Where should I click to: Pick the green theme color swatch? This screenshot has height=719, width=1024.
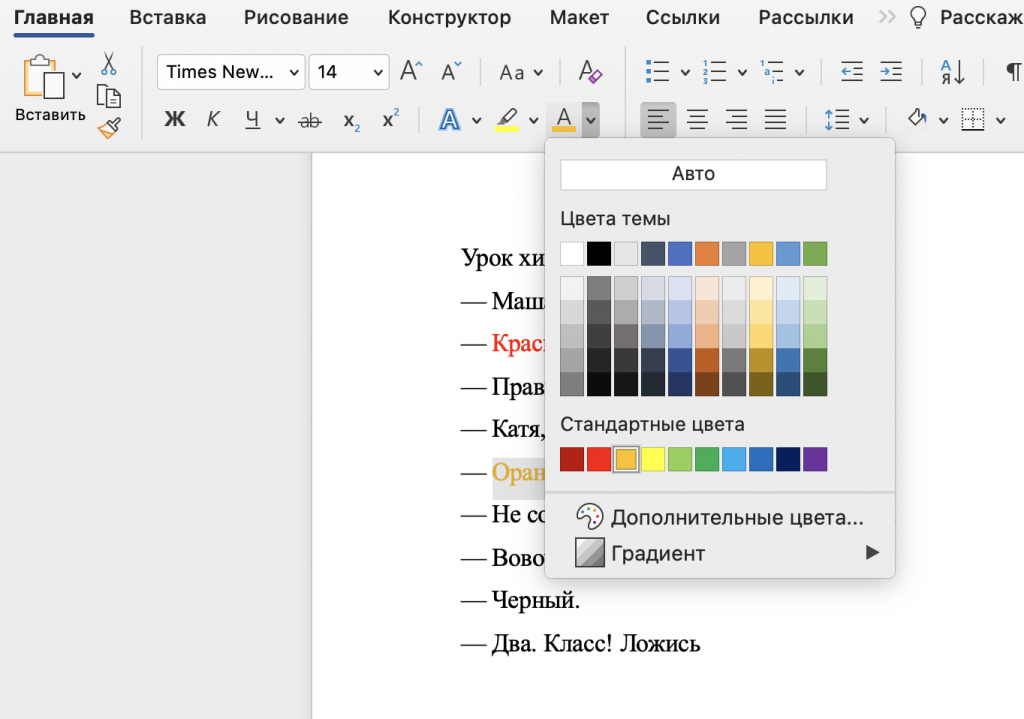tap(815, 253)
